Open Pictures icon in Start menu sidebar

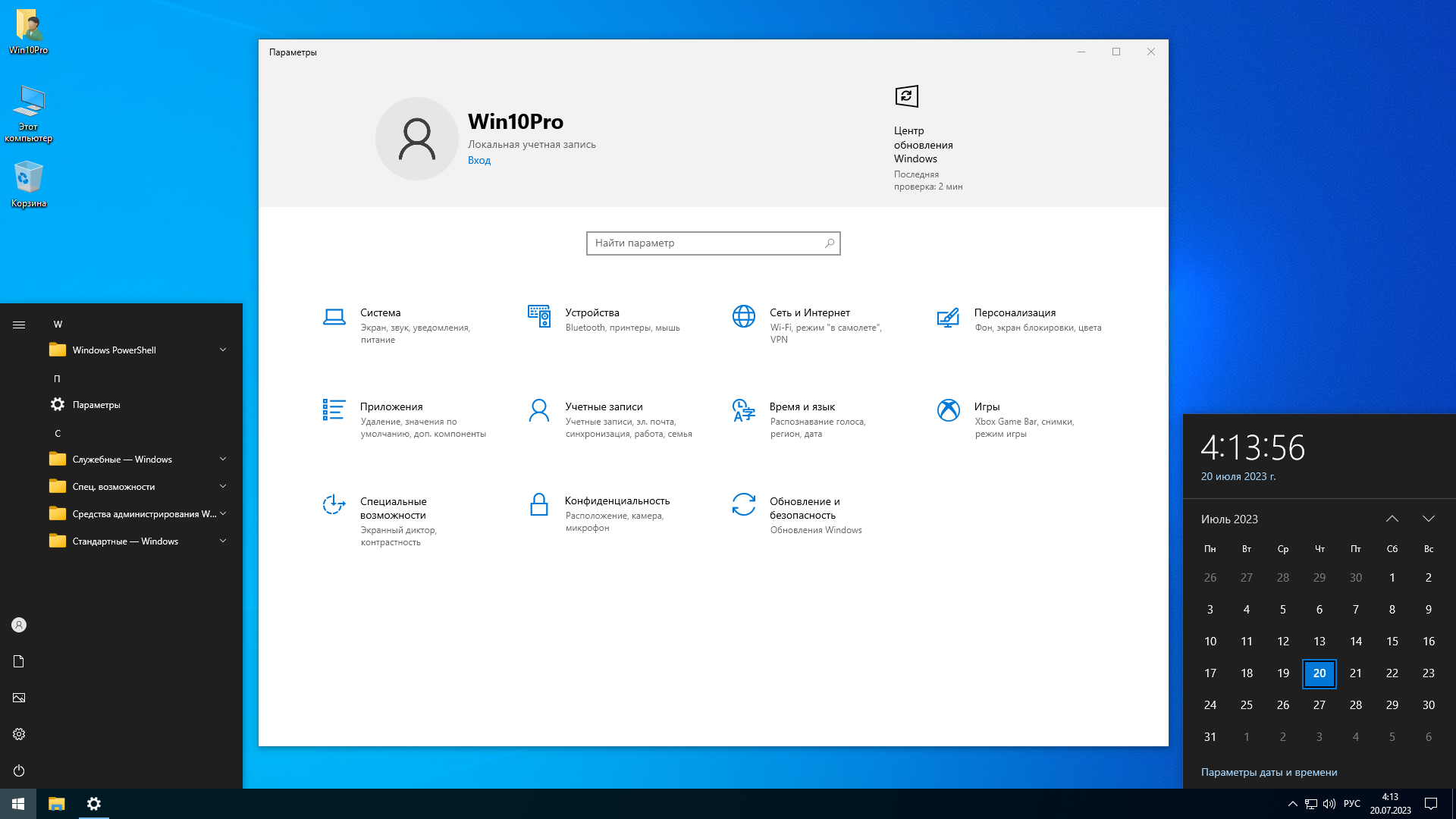point(19,698)
